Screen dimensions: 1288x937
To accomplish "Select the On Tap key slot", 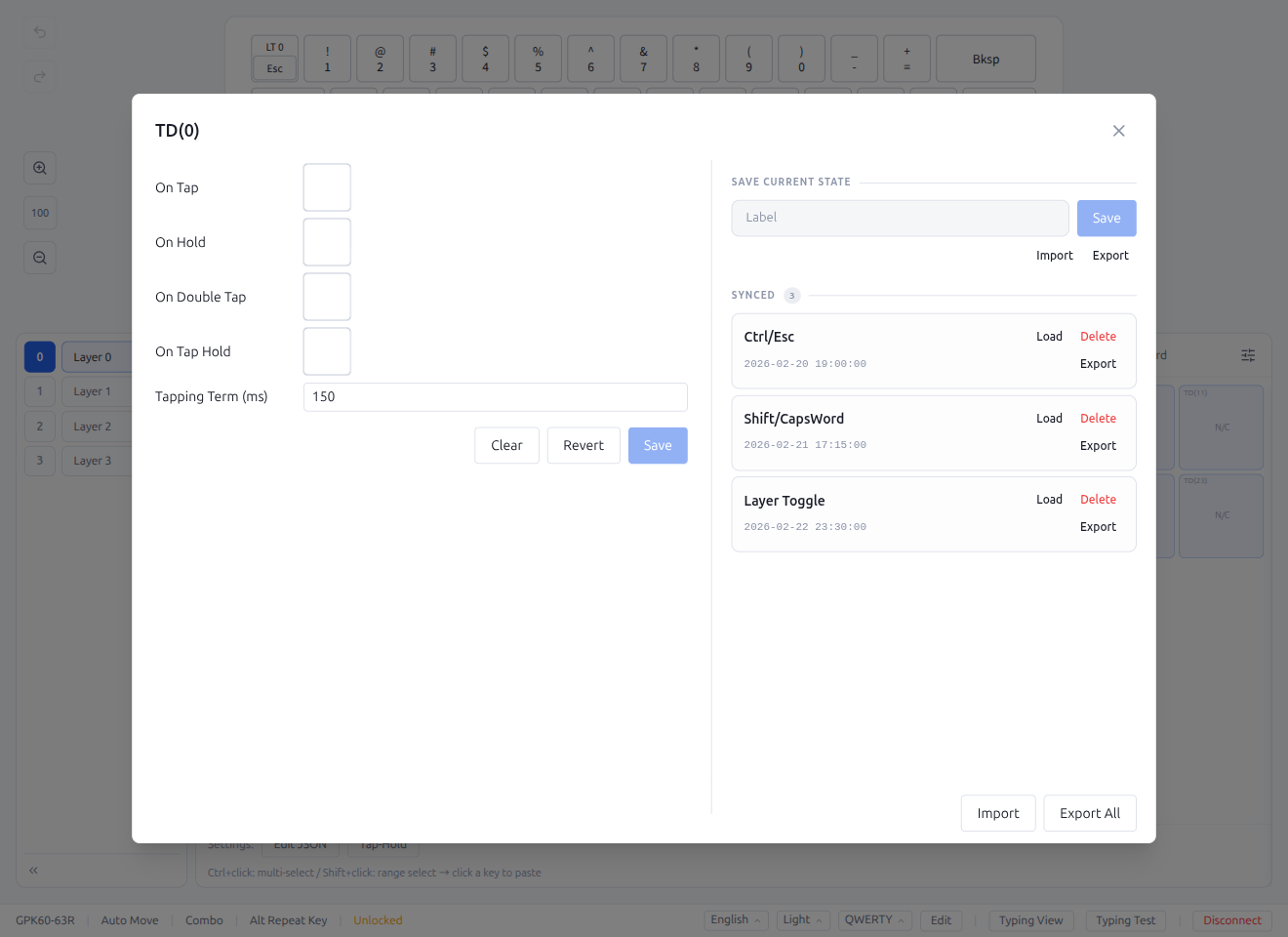I will pos(327,187).
